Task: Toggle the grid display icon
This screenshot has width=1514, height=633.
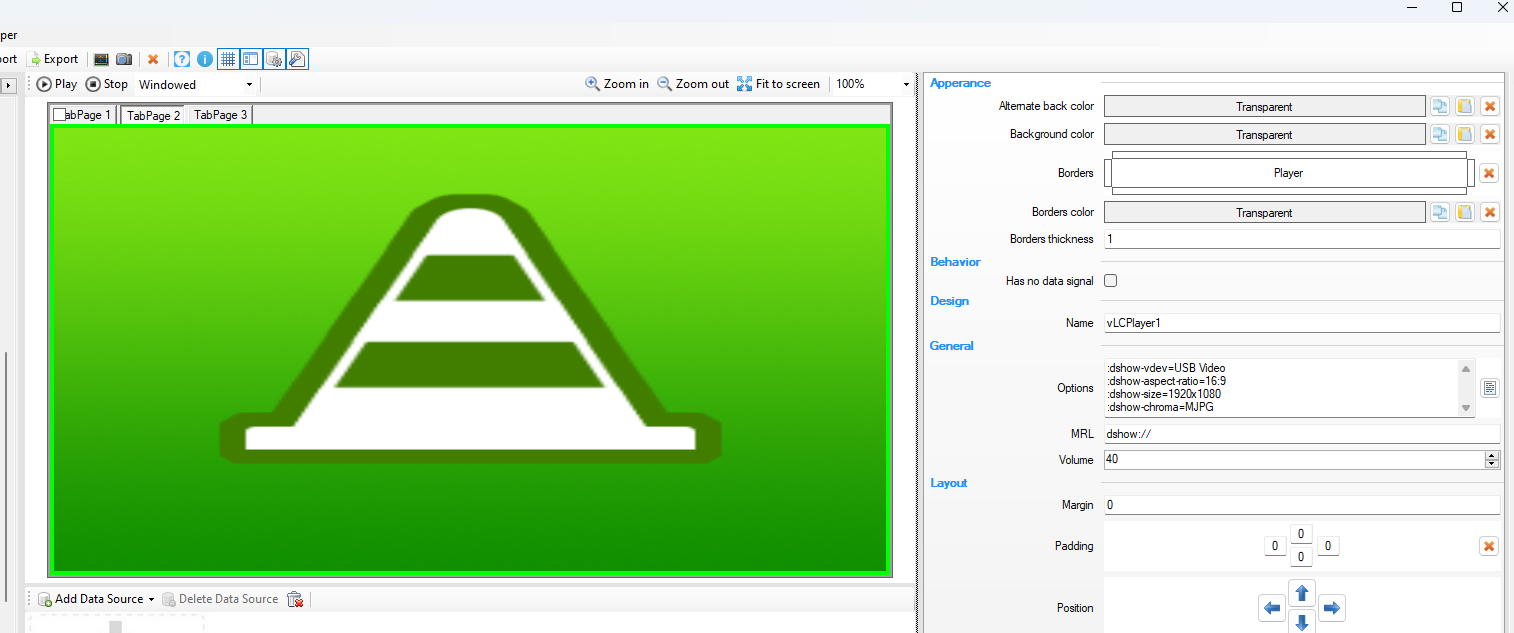Action: click(x=228, y=59)
